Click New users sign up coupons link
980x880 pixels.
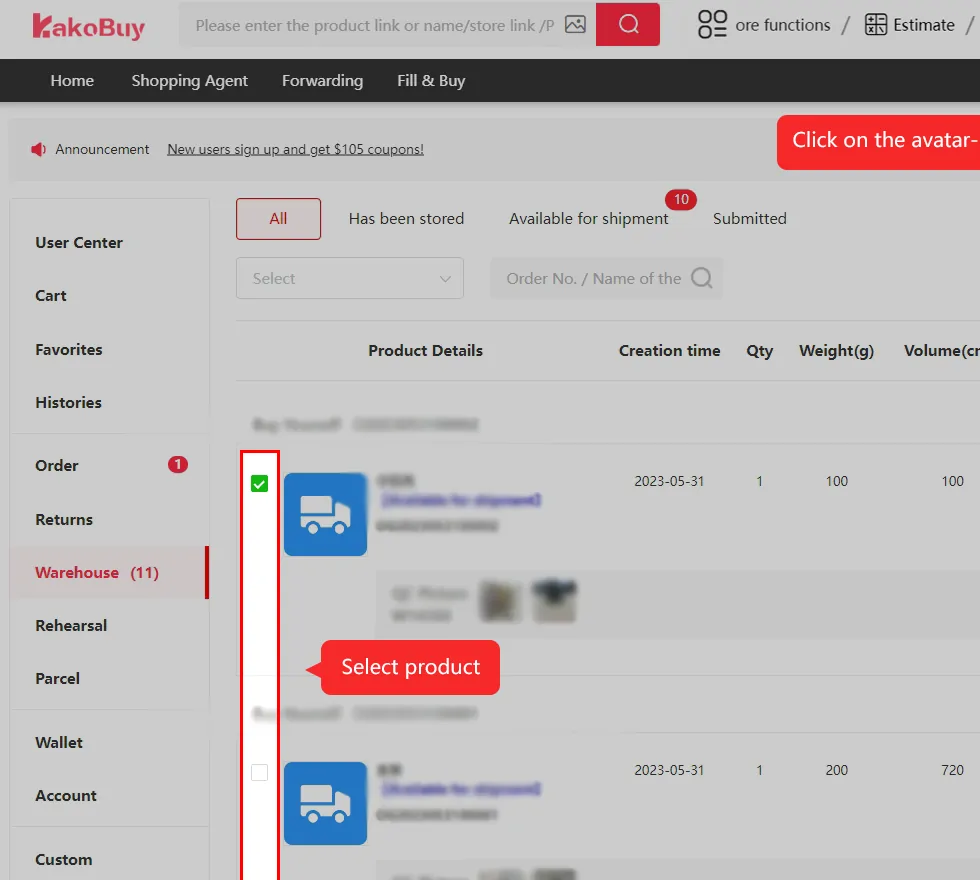pyautogui.click(x=295, y=149)
